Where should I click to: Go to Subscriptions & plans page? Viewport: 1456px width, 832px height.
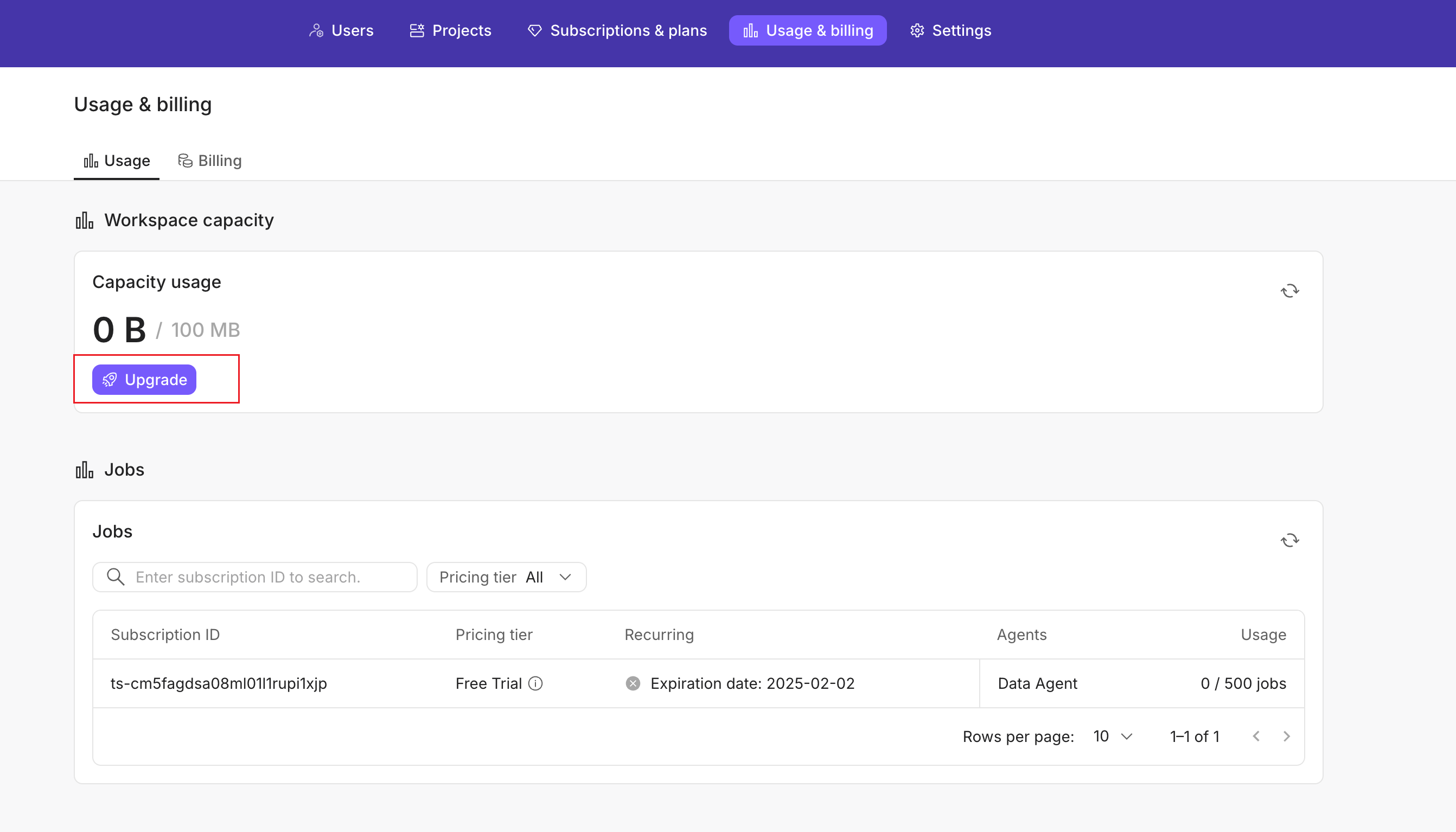617,30
